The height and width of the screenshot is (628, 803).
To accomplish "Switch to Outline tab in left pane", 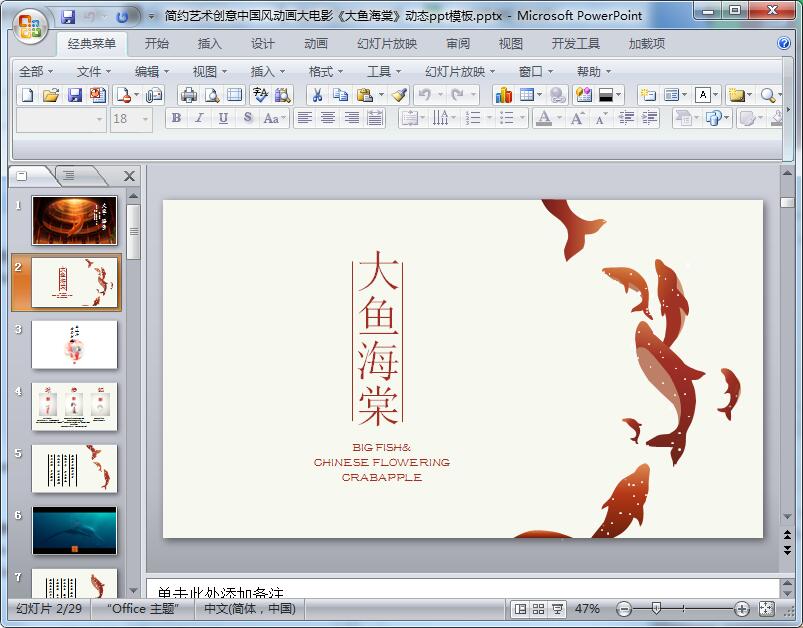I will tap(69, 176).
